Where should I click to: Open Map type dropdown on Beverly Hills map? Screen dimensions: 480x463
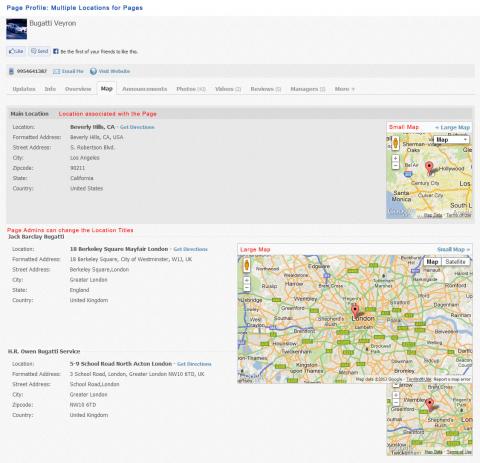pos(452,140)
